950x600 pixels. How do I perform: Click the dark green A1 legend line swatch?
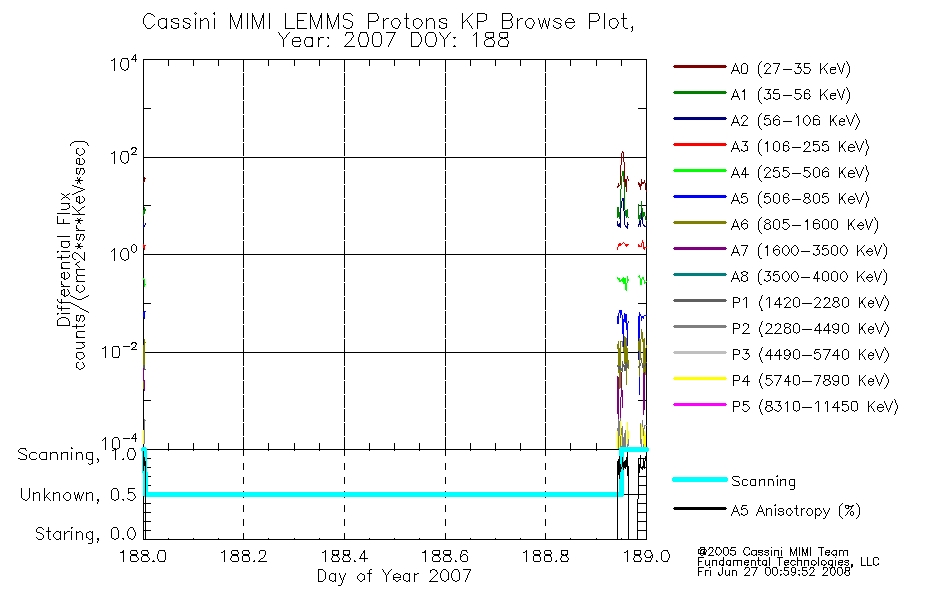699,93
